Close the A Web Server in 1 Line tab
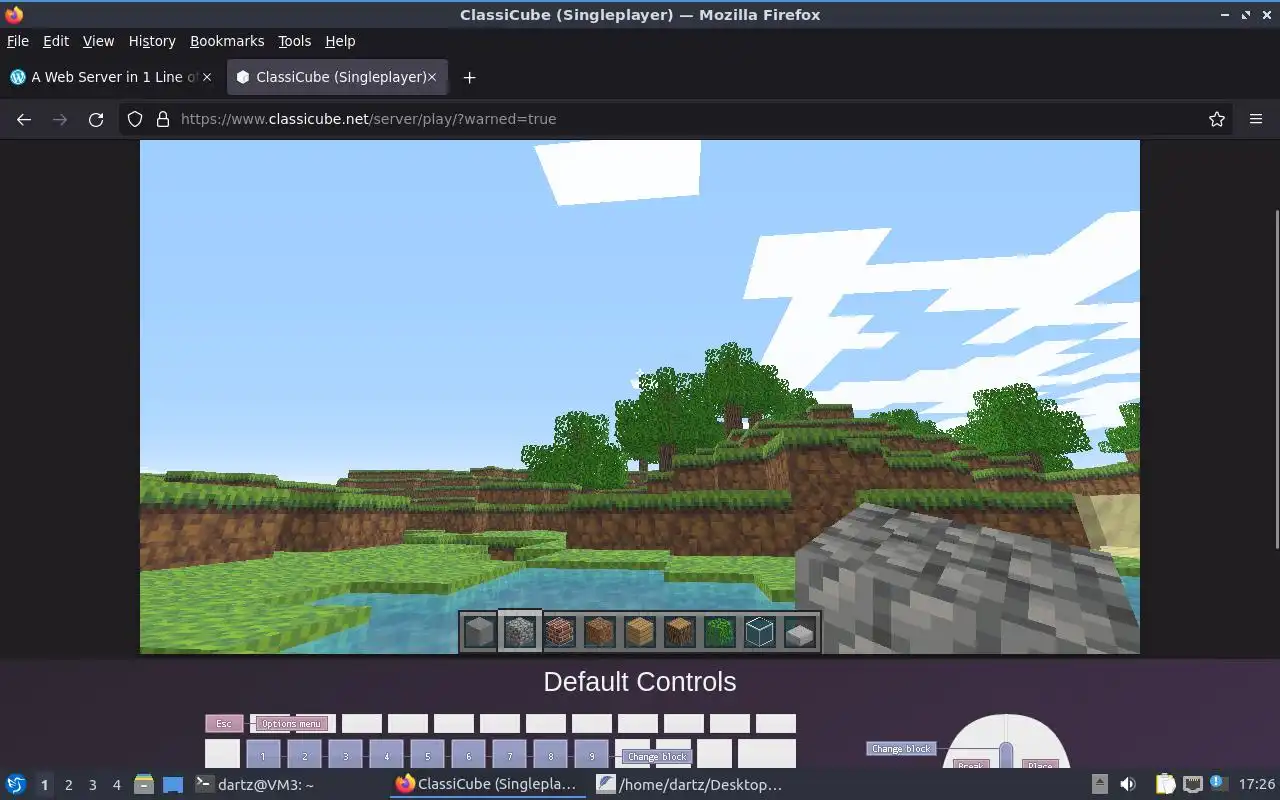This screenshot has width=1280, height=800. click(x=206, y=77)
